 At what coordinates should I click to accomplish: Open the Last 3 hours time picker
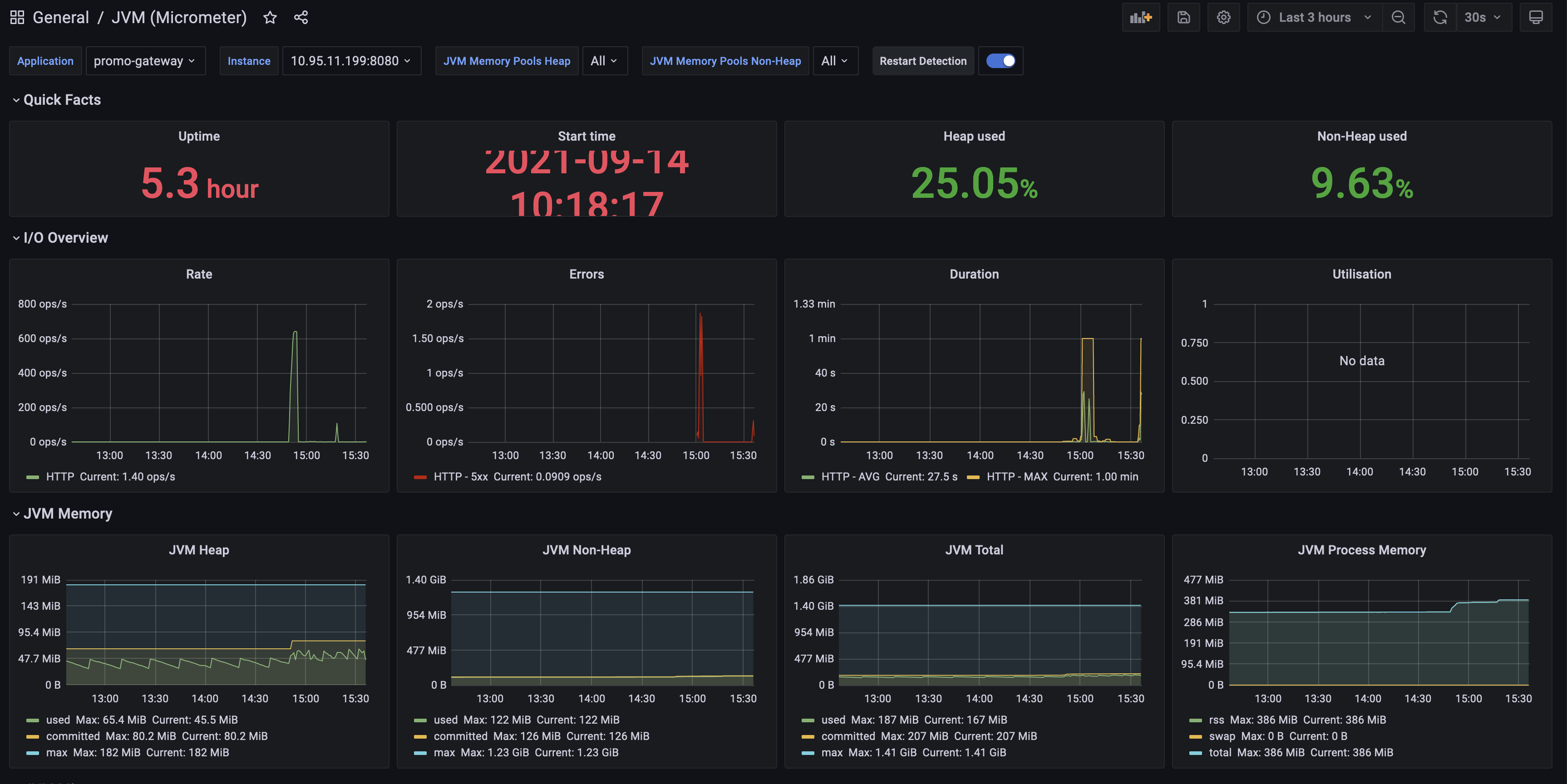click(x=1315, y=17)
